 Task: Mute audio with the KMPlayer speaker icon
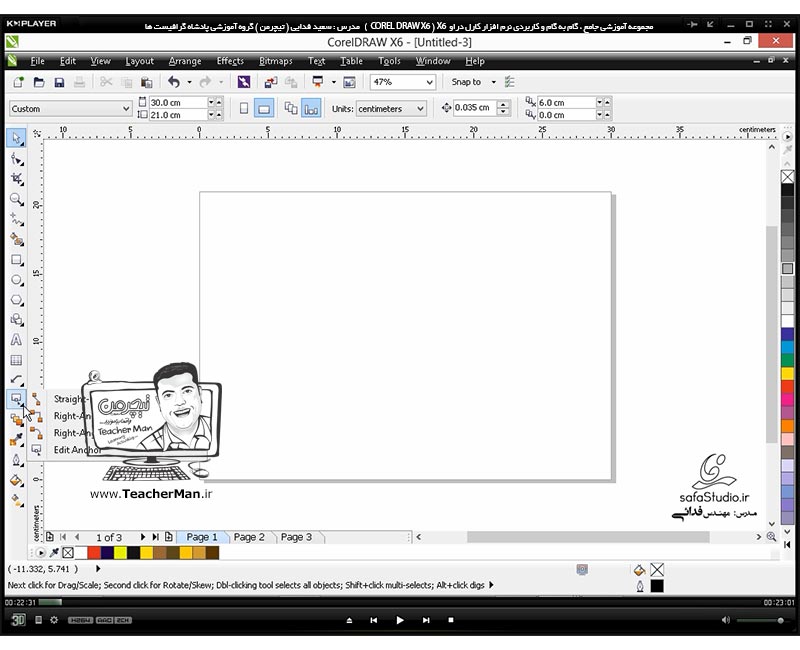[725, 620]
